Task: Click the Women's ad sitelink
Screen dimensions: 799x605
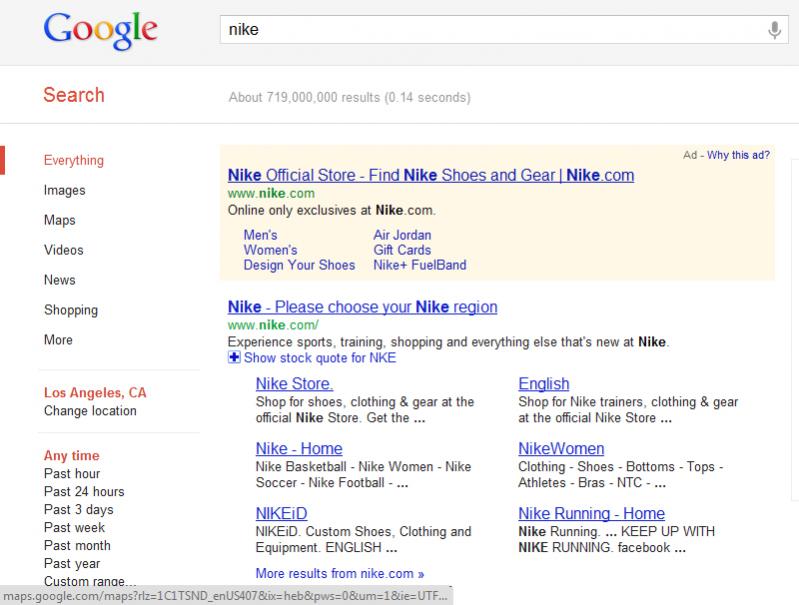Action: click(x=271, y=250)
